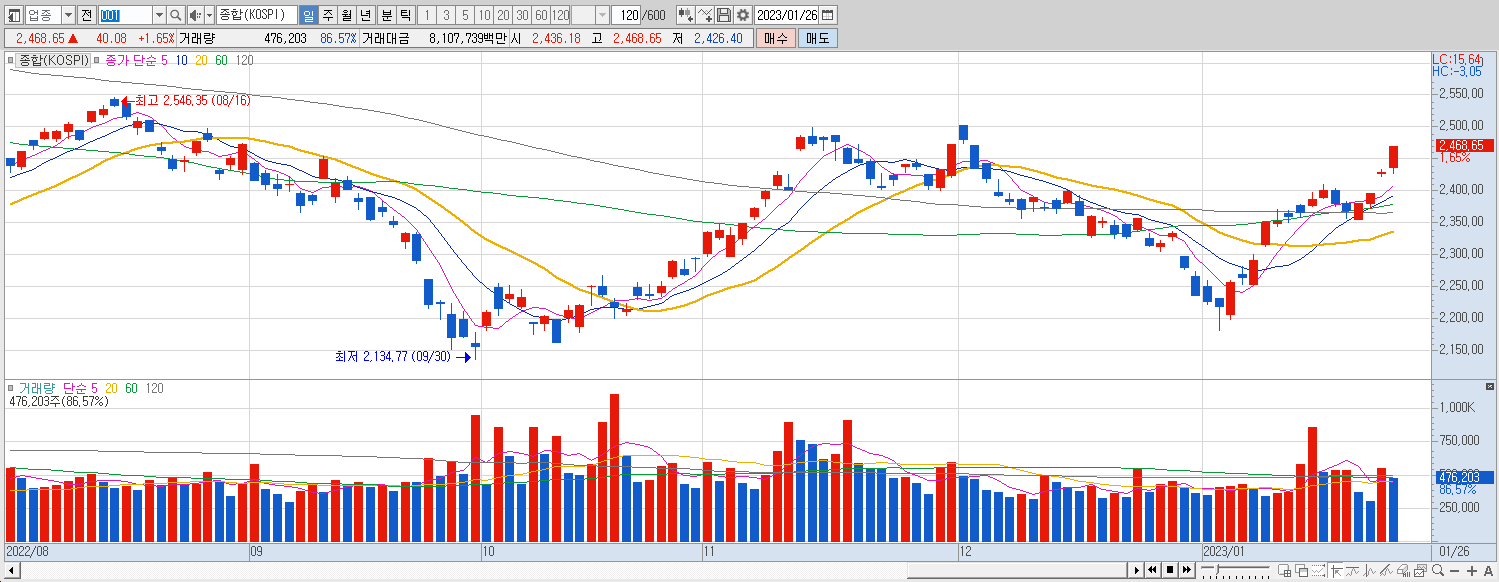Click the speaker sound icon
Viewport: 1499px width, 582px height.
(x=195, y=15)
